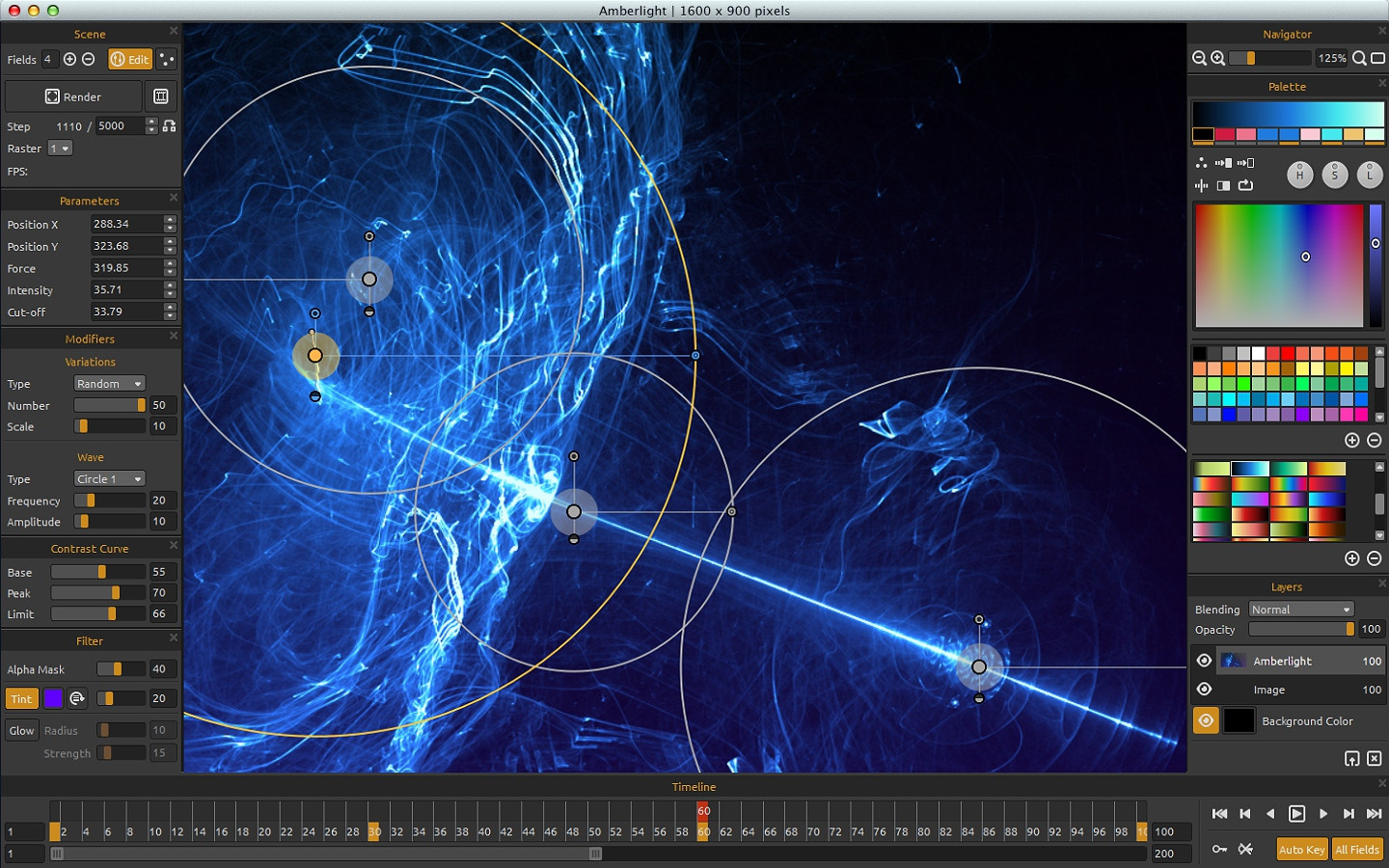The width and height of the screenshot is (1389, 868).
Task: Click the palette invert half-tone icon
Action: pos(1223,185)
